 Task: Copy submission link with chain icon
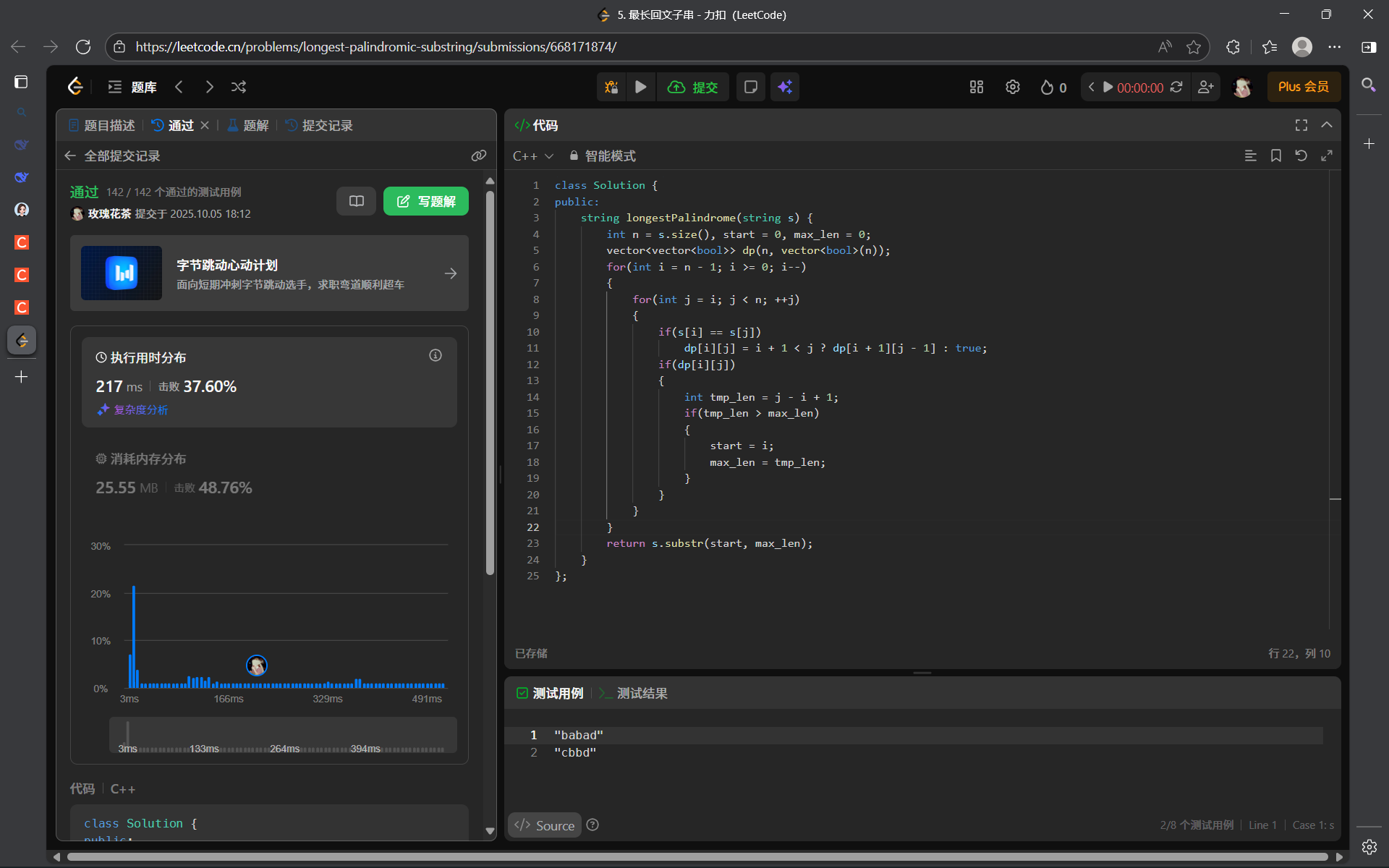click(x=478, y=156)
